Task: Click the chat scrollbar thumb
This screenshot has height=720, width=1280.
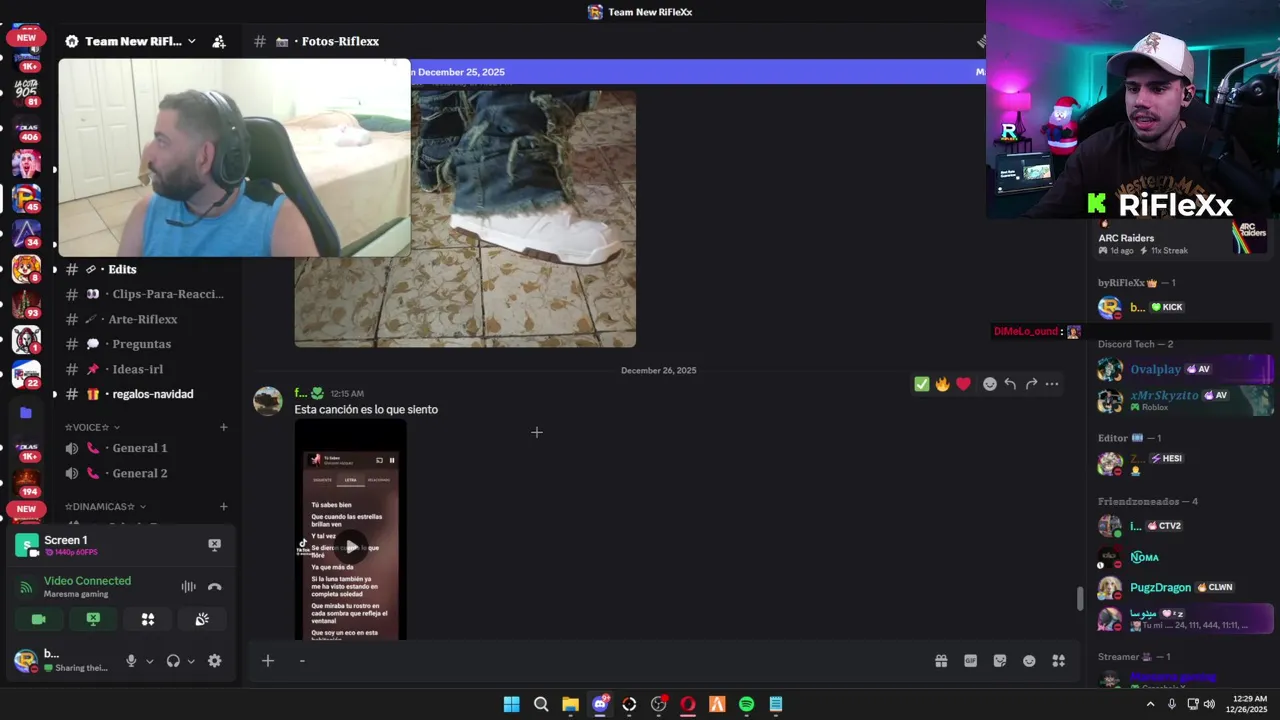Action: click(1079, 599)
